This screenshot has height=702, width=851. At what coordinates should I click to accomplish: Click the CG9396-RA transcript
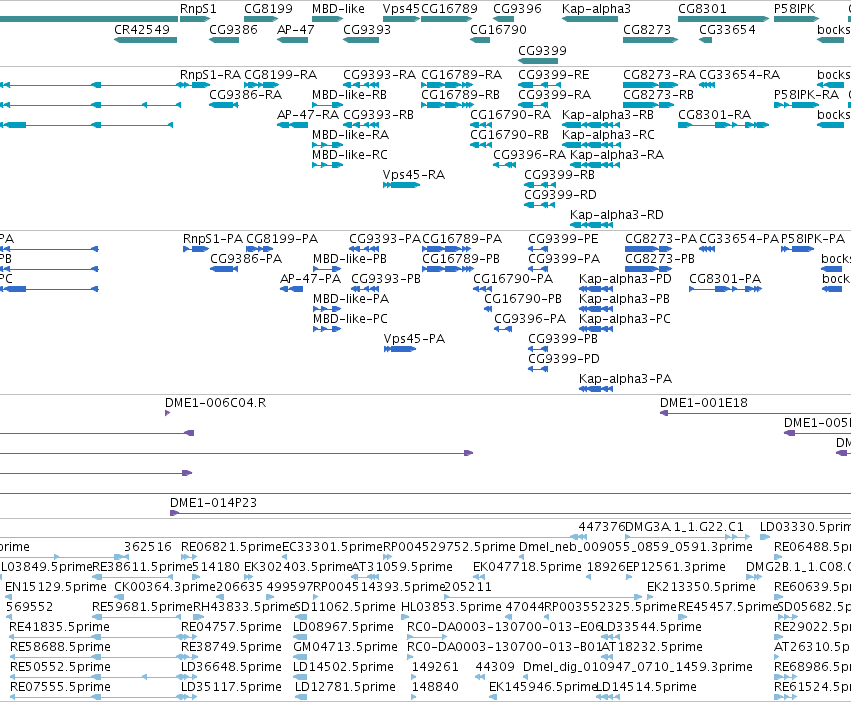point(504,165)
